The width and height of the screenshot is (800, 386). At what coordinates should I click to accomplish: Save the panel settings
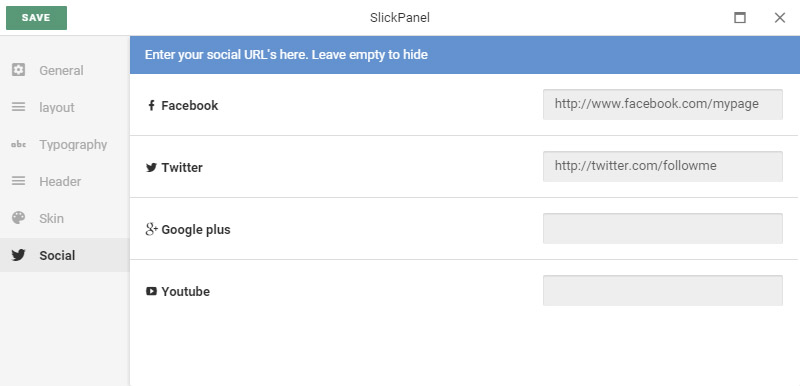tap(36, 18)
